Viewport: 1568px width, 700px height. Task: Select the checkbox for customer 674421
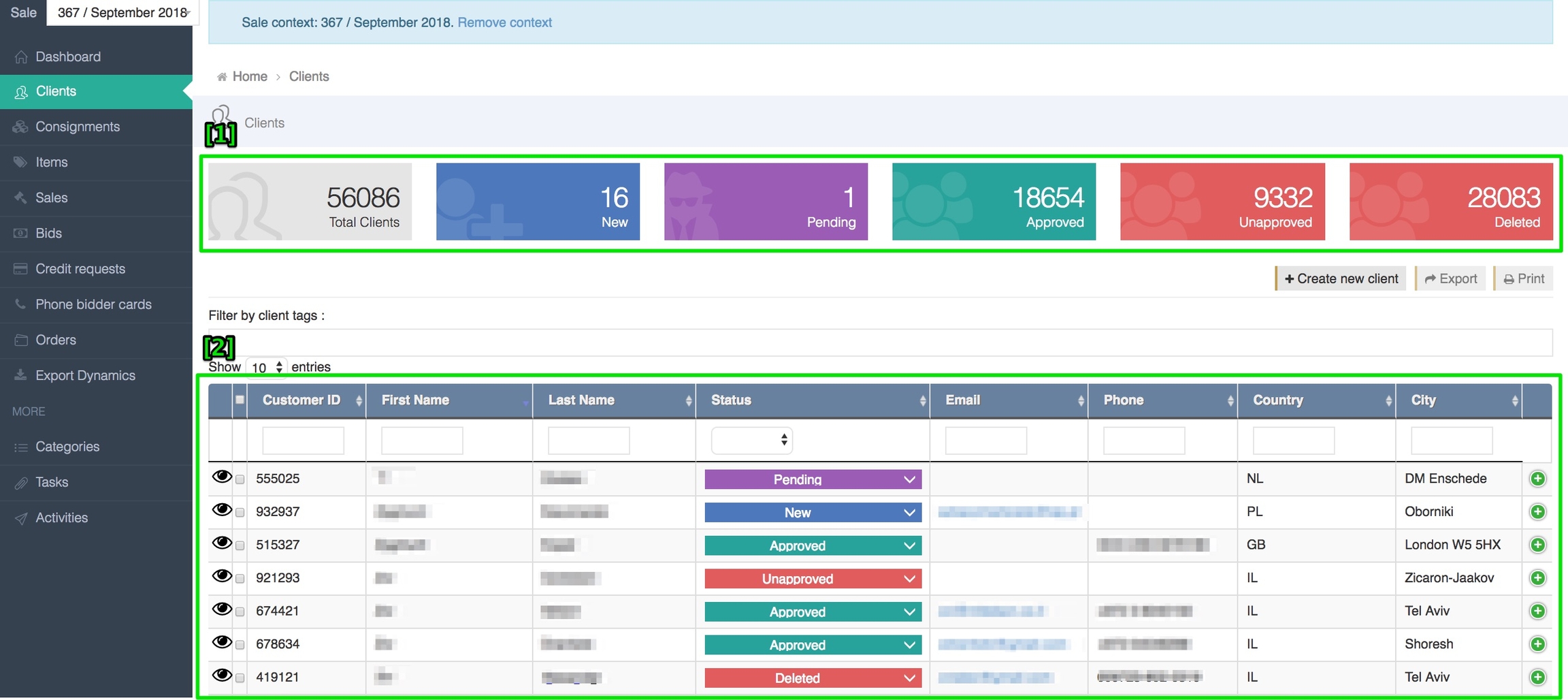240,612
